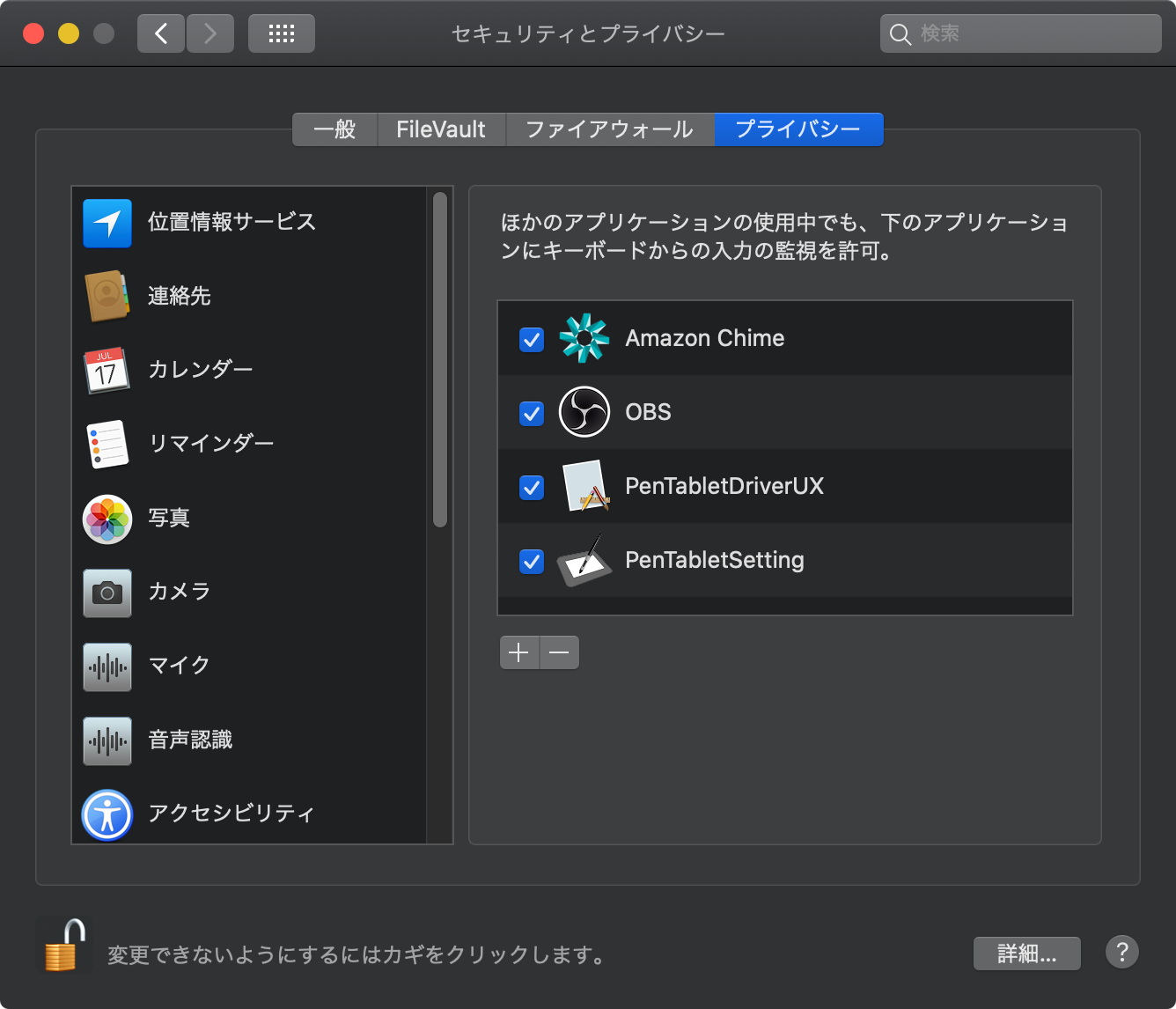Image resolution: width=1176 pixels, height=1009 pixels.
Task: Select 写真 in the sidebar
Action: [x=169, y=518]
